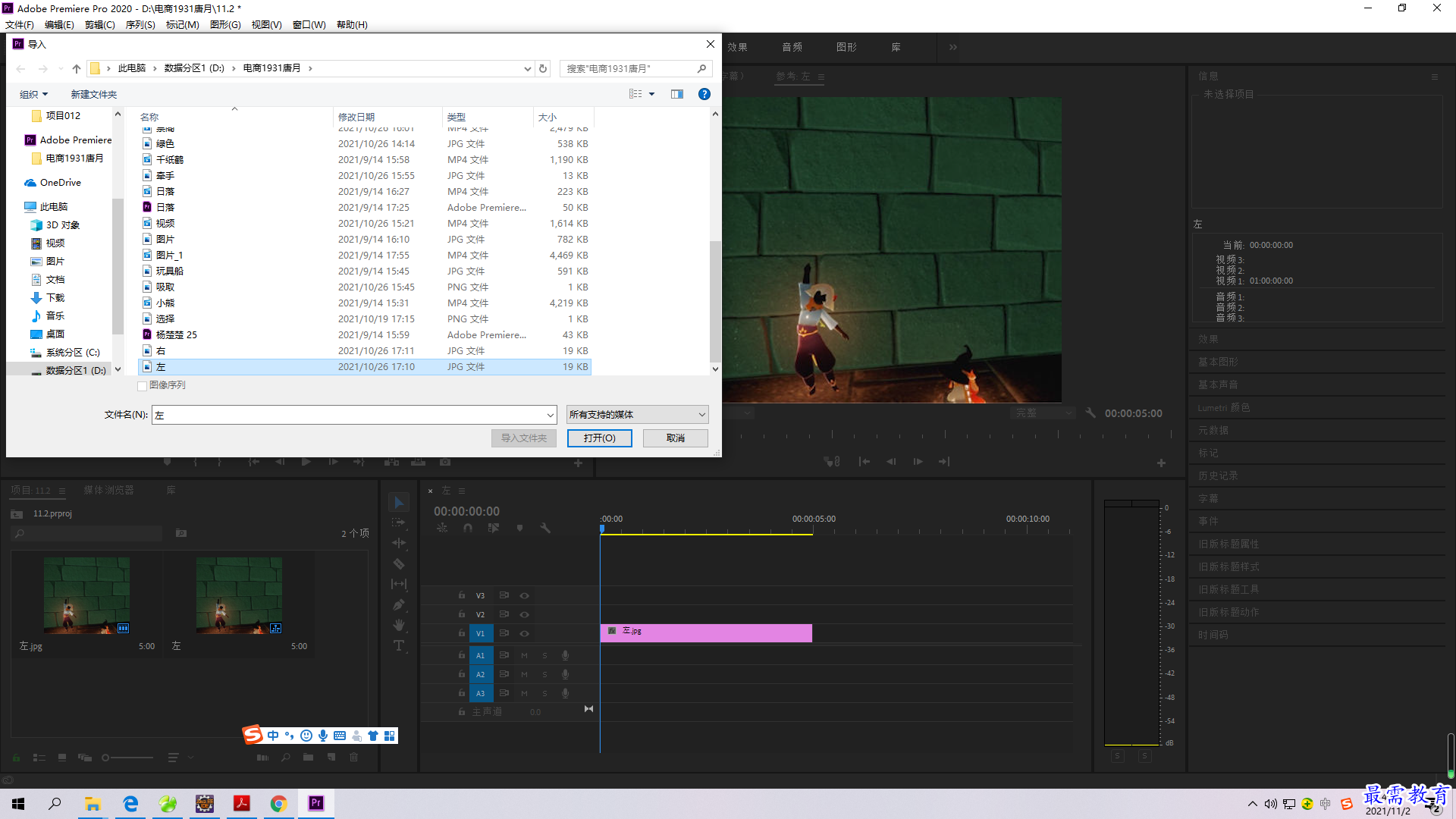Open Program monitor settings wrench
1456x819 pixels.
tap(1090, 413)
